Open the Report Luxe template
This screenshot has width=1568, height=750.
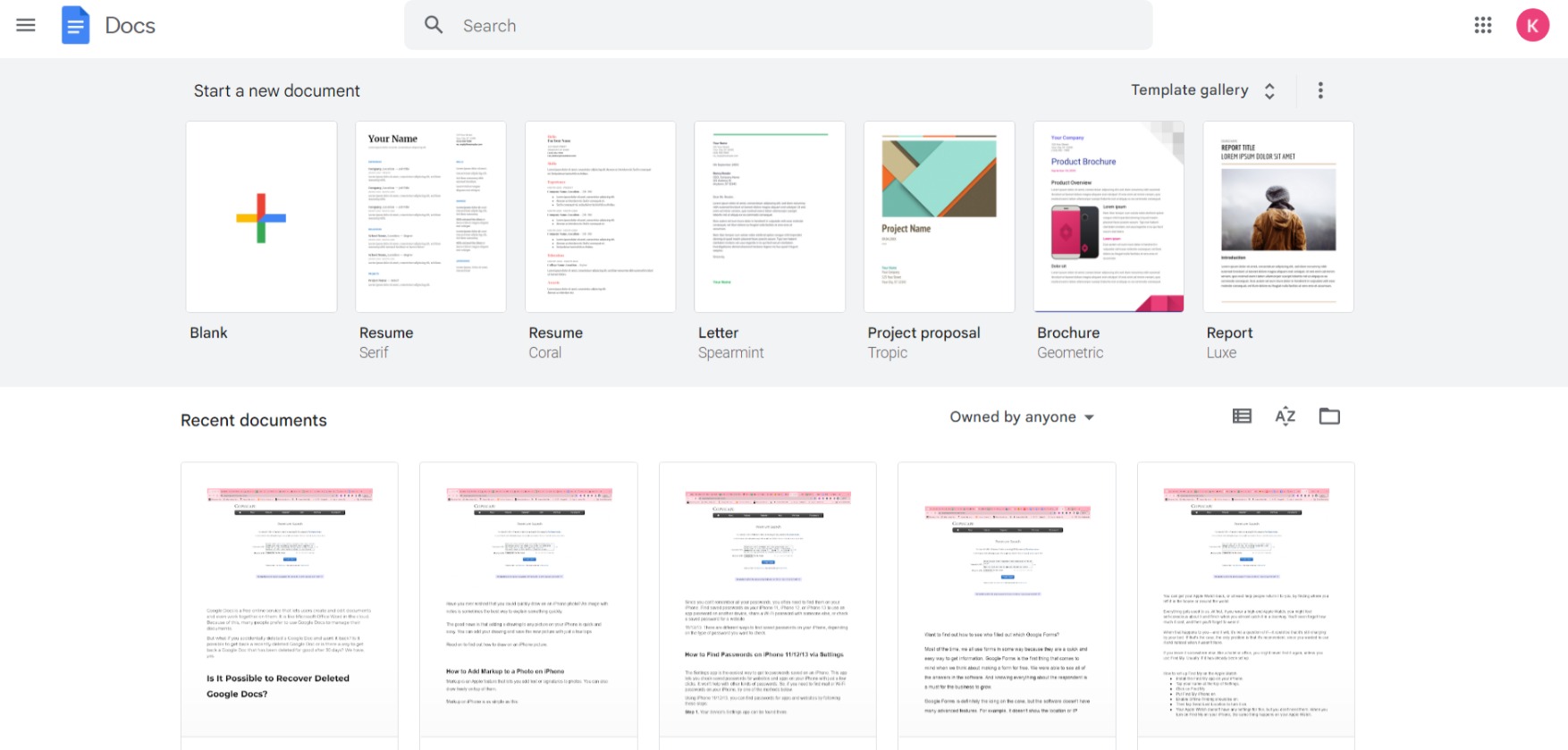[1278, 217]
